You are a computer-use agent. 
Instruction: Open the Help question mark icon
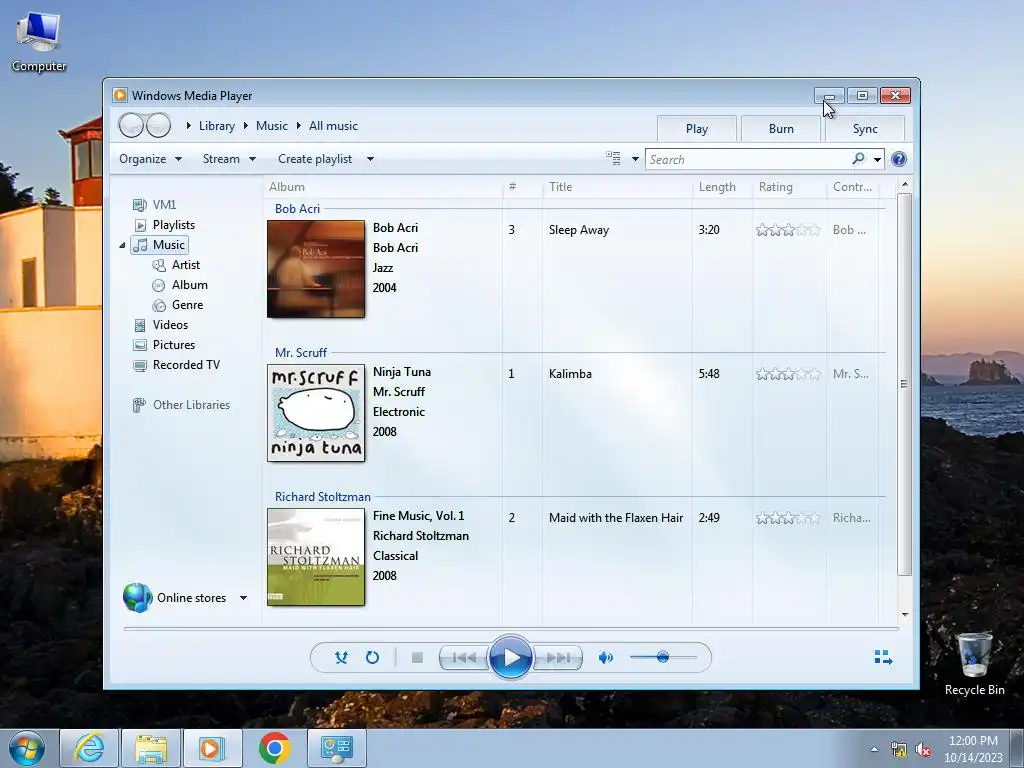click(x=899, y=159)
